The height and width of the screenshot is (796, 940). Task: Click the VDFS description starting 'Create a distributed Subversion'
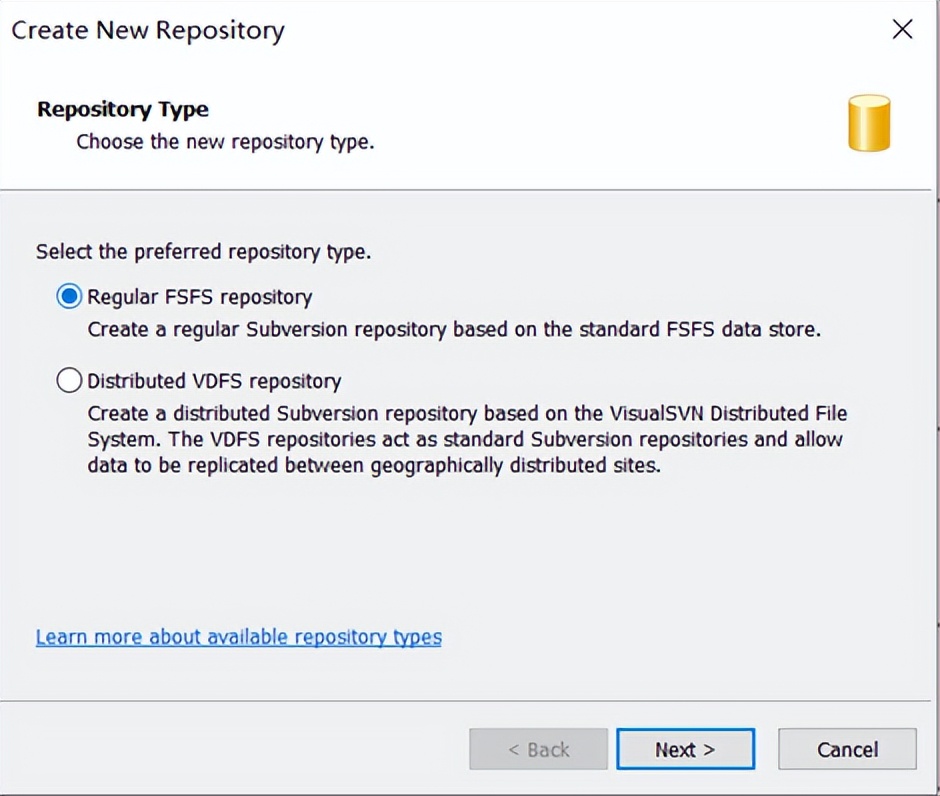(467, 439)
